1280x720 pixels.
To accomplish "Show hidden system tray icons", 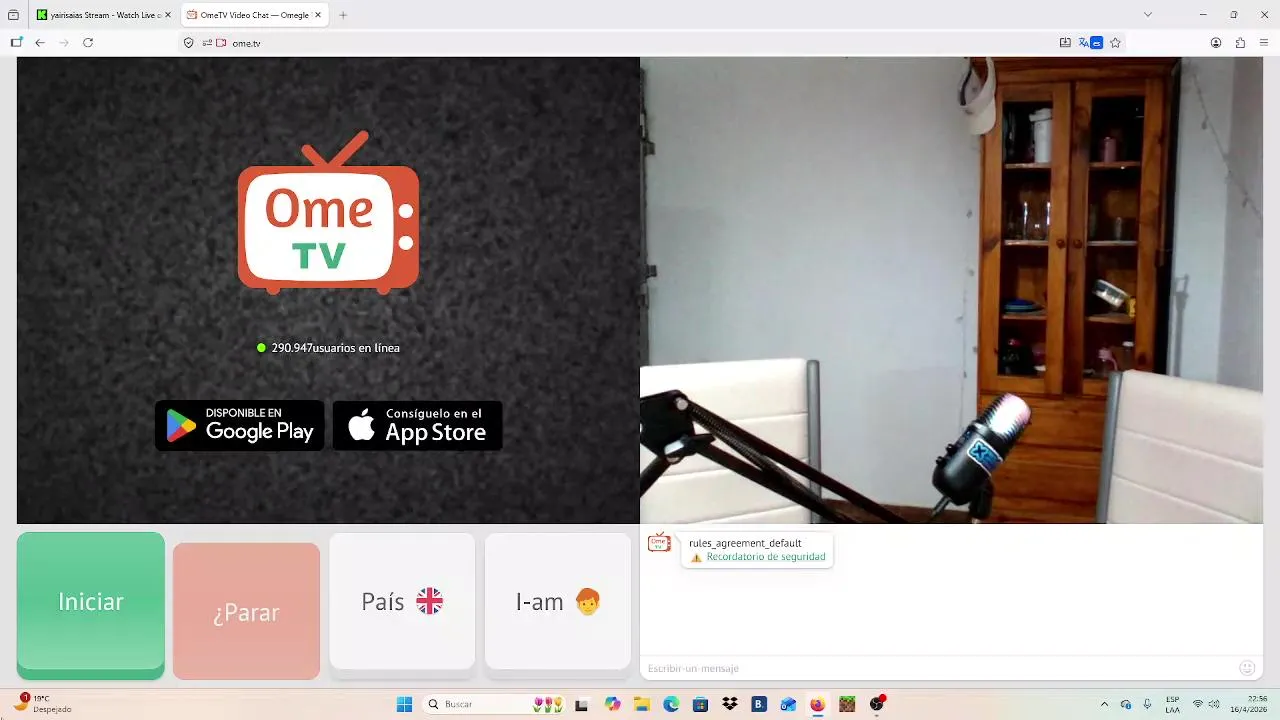I will 1104,704.
